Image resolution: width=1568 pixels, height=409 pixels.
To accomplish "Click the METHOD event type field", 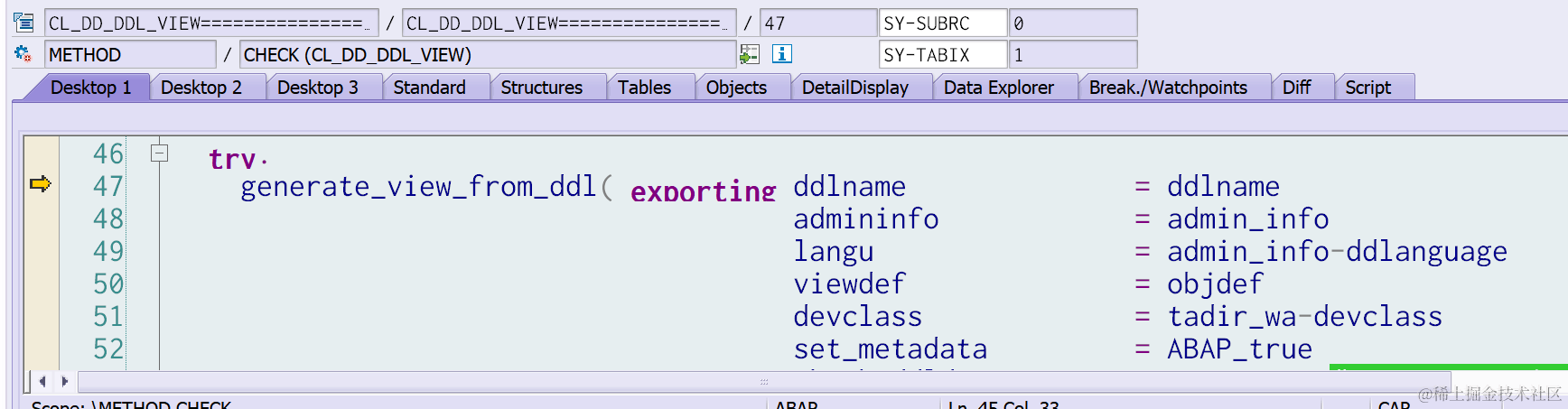I will (130, 55).
